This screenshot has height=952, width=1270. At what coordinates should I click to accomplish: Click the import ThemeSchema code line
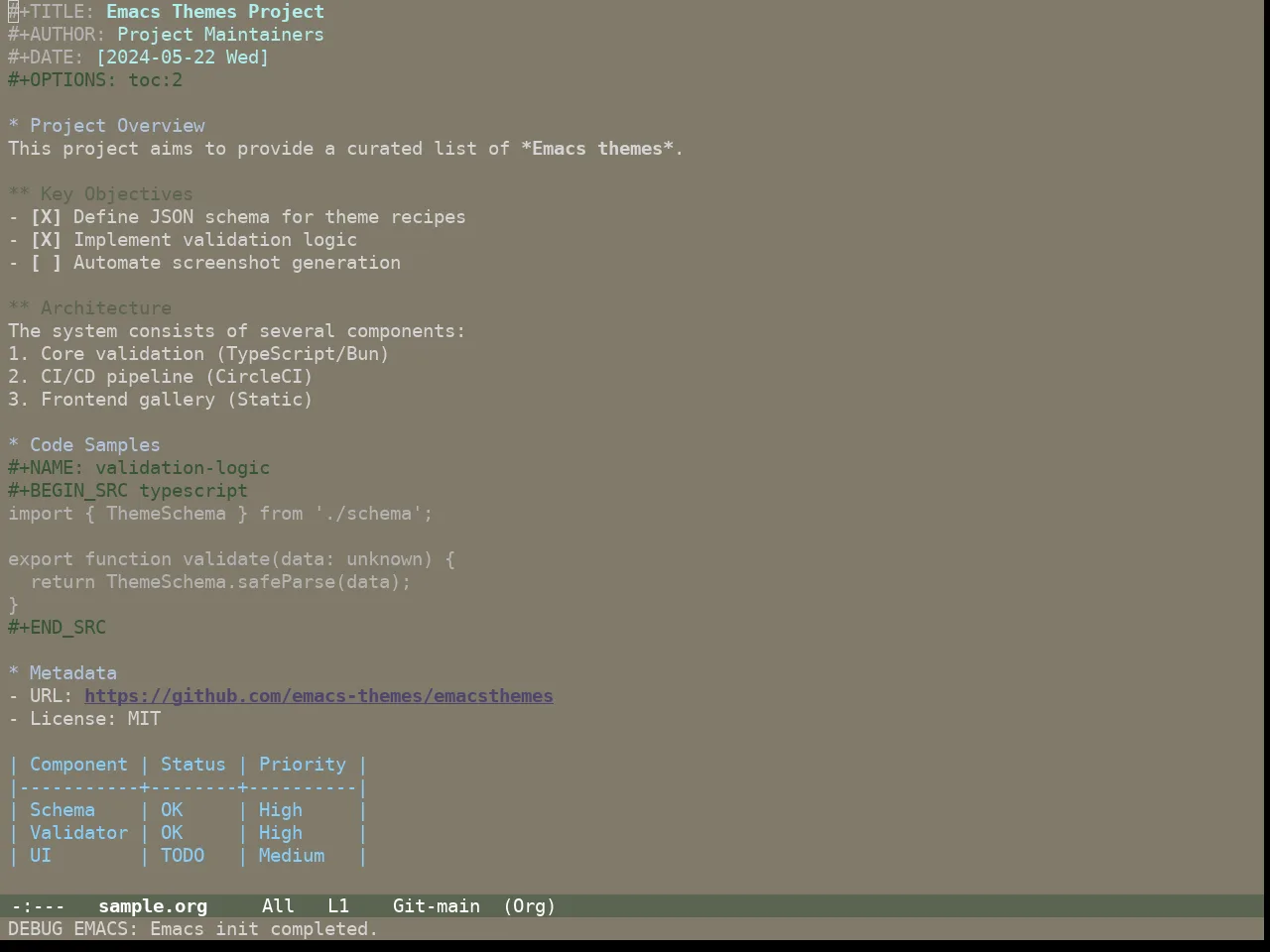220,514
